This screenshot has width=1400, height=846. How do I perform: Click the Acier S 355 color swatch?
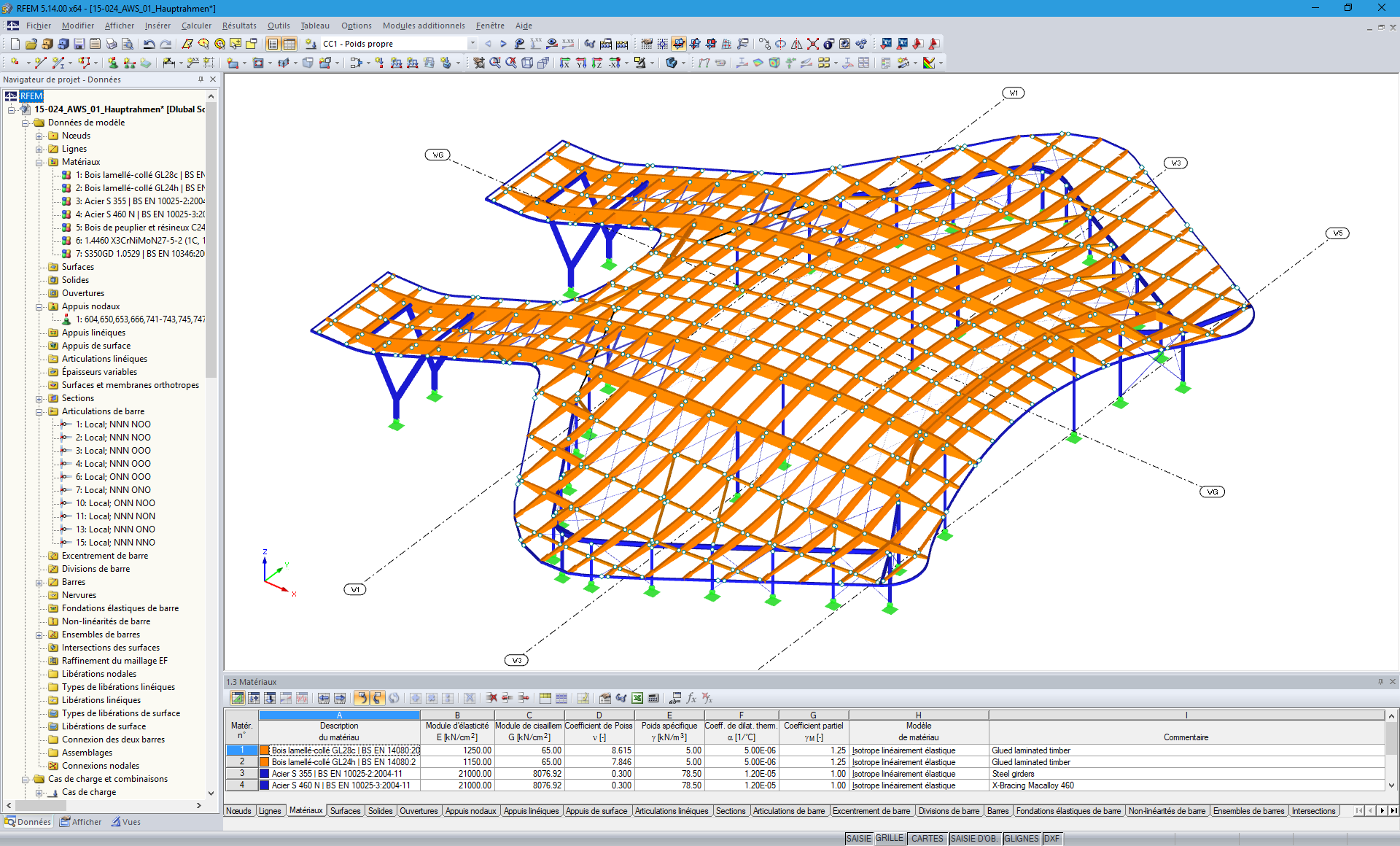[x=264, y=773]
